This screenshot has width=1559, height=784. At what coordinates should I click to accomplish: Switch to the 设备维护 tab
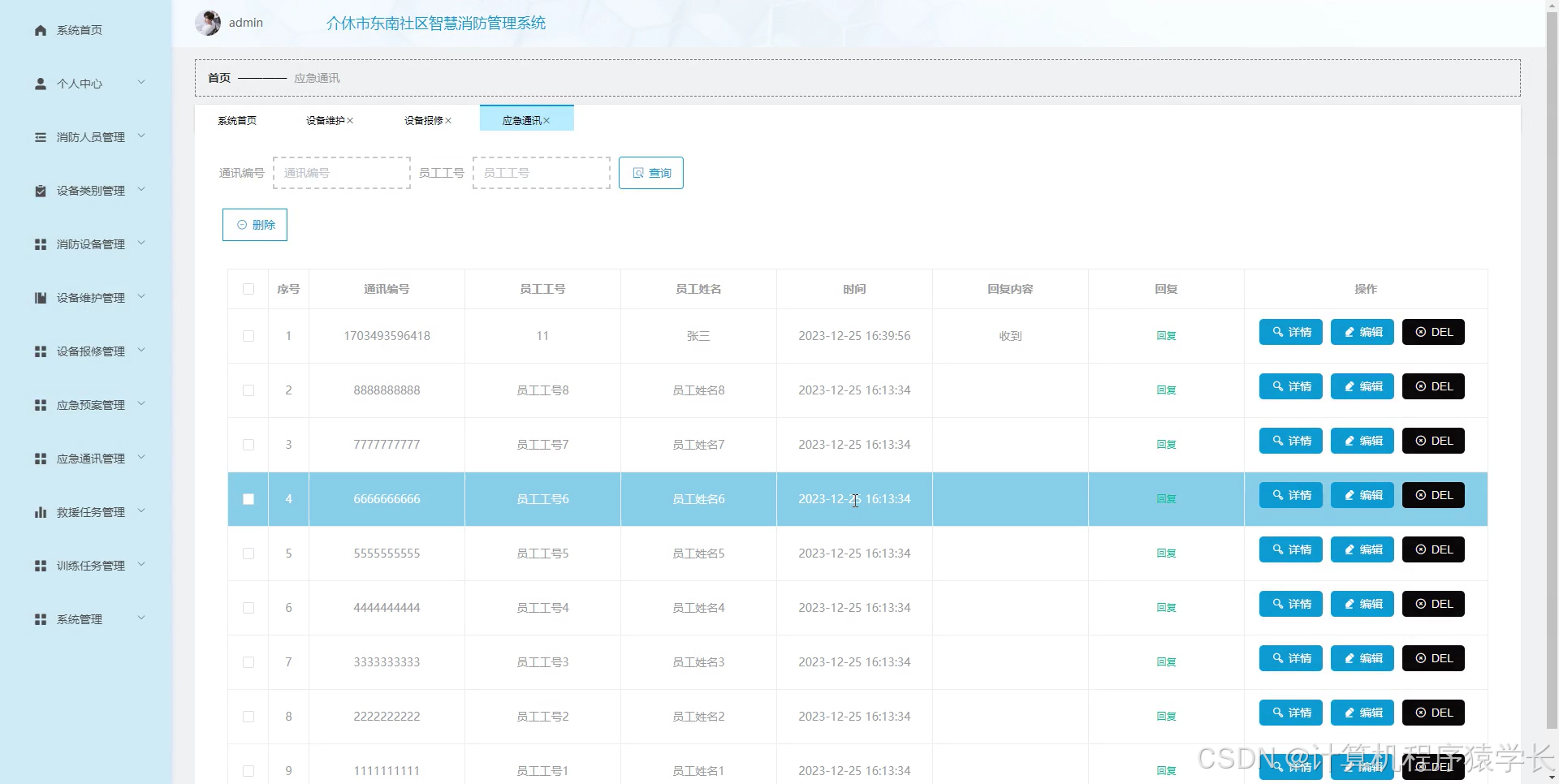(326, 120)
